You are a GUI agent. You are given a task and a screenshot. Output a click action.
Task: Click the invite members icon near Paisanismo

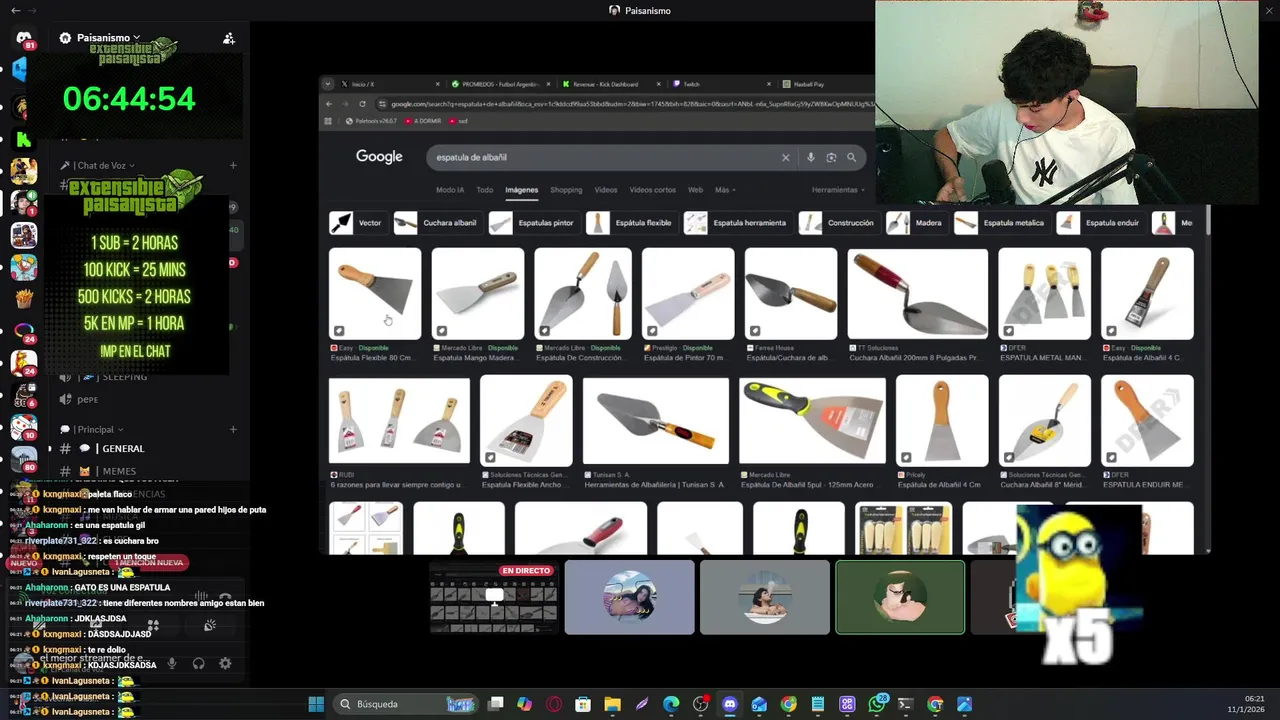(228, 38)
